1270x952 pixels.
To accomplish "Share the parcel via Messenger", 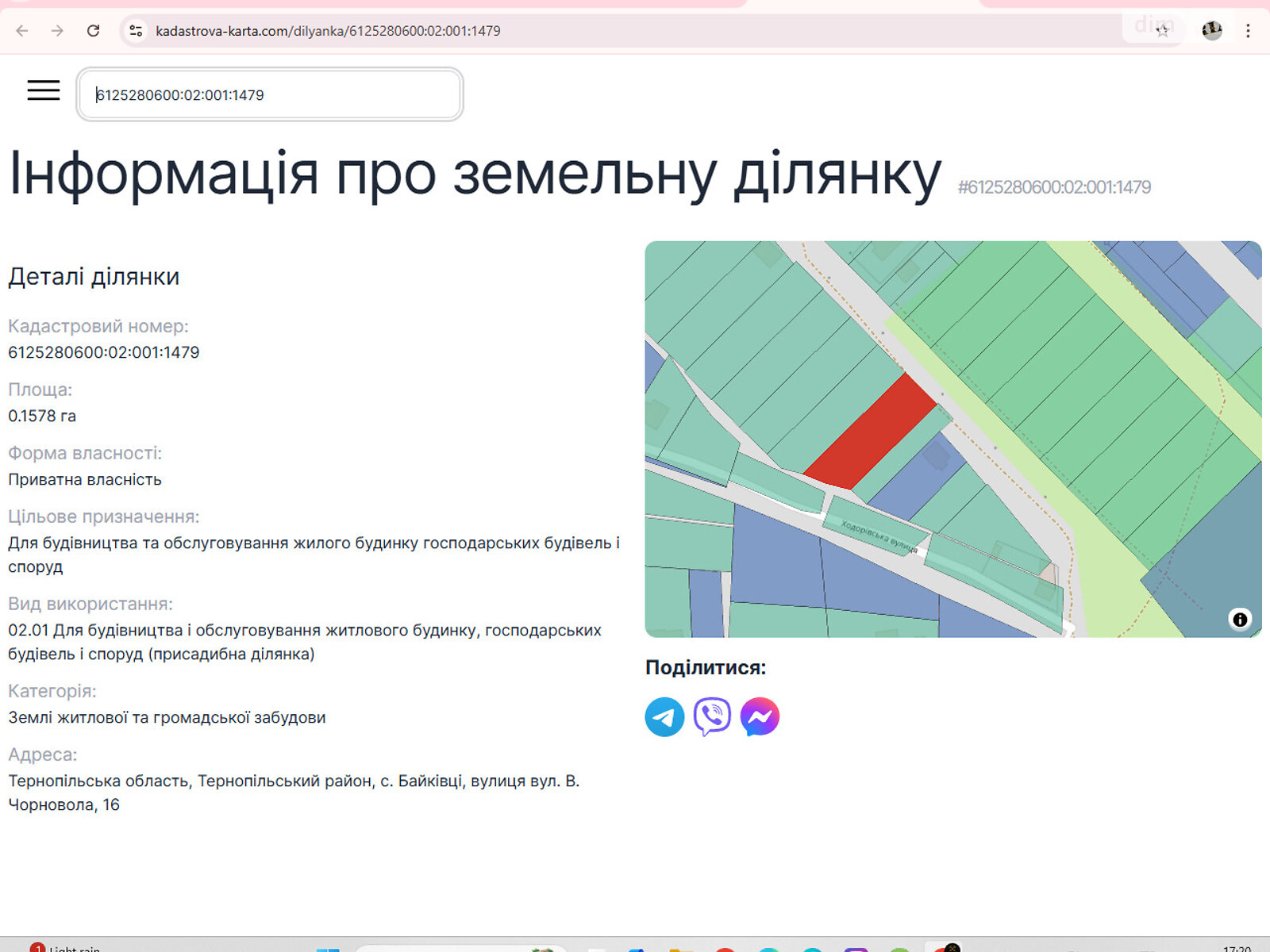I will click(760, 717).
